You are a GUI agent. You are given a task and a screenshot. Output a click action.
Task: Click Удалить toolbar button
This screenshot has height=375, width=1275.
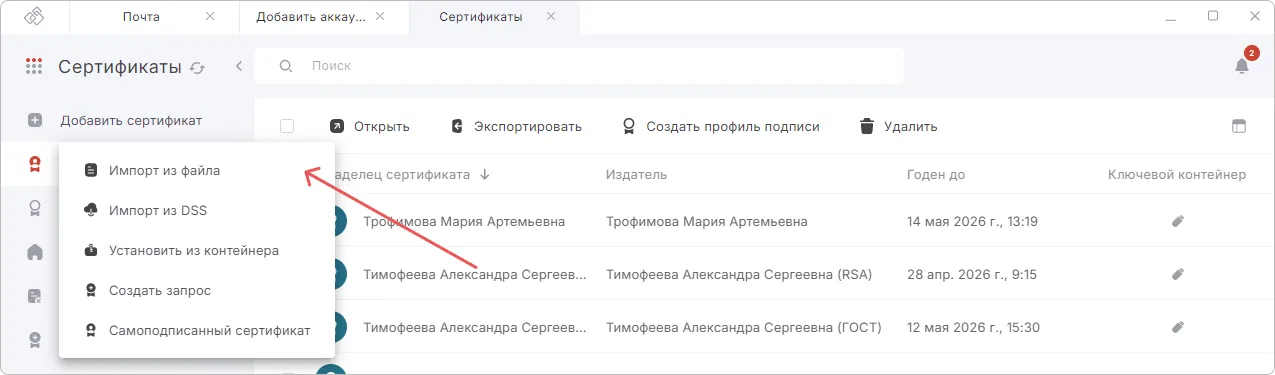point(898,126)
